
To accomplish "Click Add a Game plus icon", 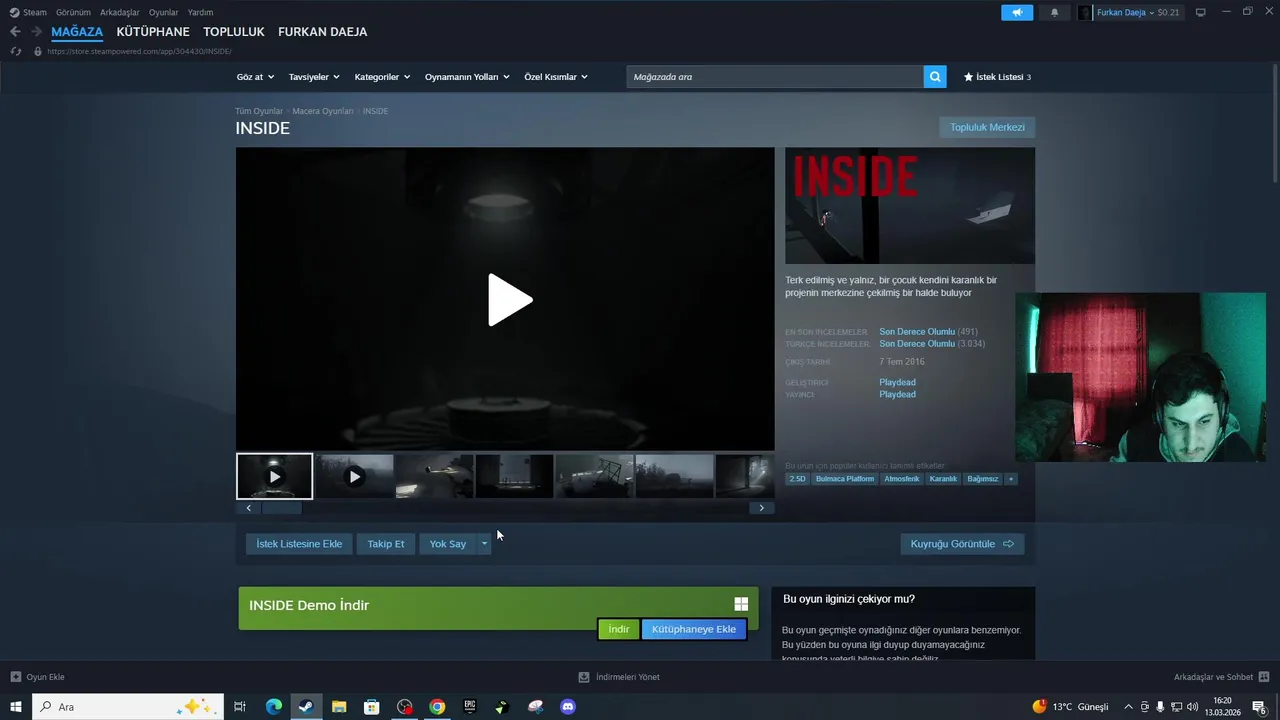I will coord(16,677).
